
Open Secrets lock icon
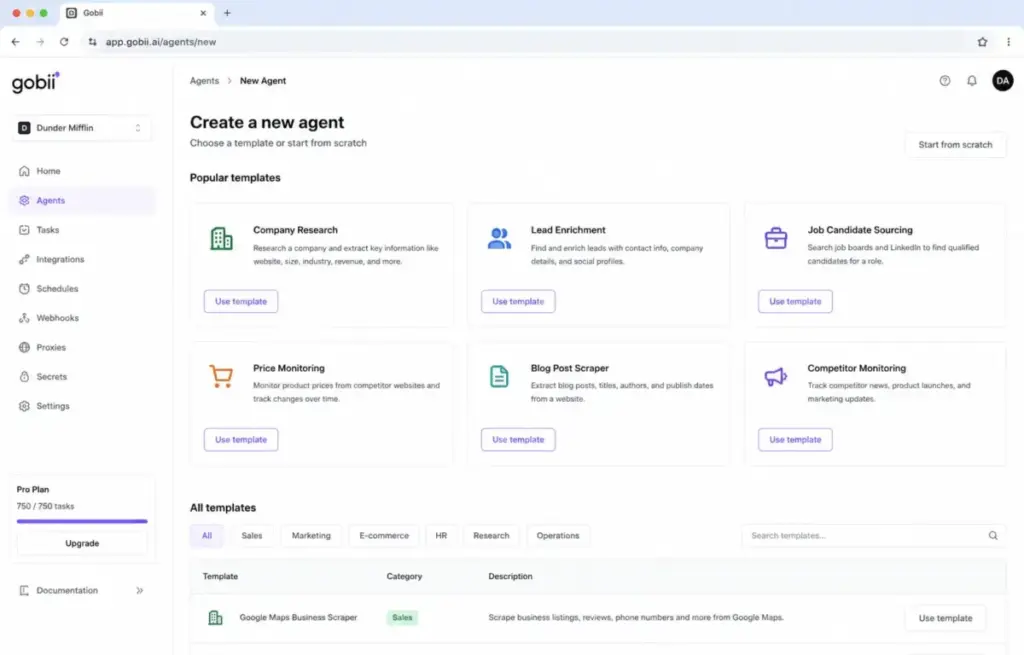coord(24,377)
